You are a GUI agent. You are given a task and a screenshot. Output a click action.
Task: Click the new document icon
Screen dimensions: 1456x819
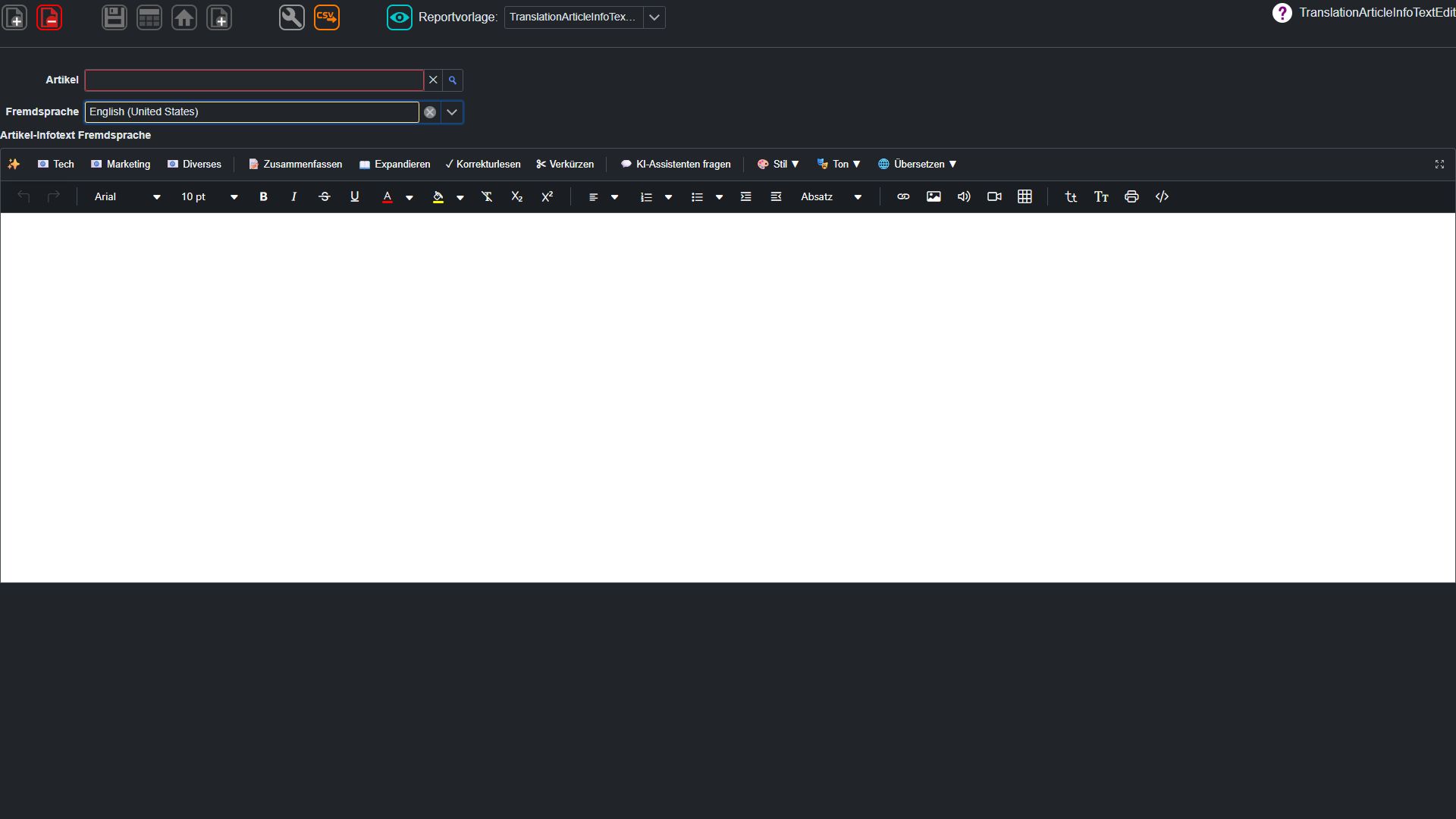pyautogui.click(x=15, y=17)
